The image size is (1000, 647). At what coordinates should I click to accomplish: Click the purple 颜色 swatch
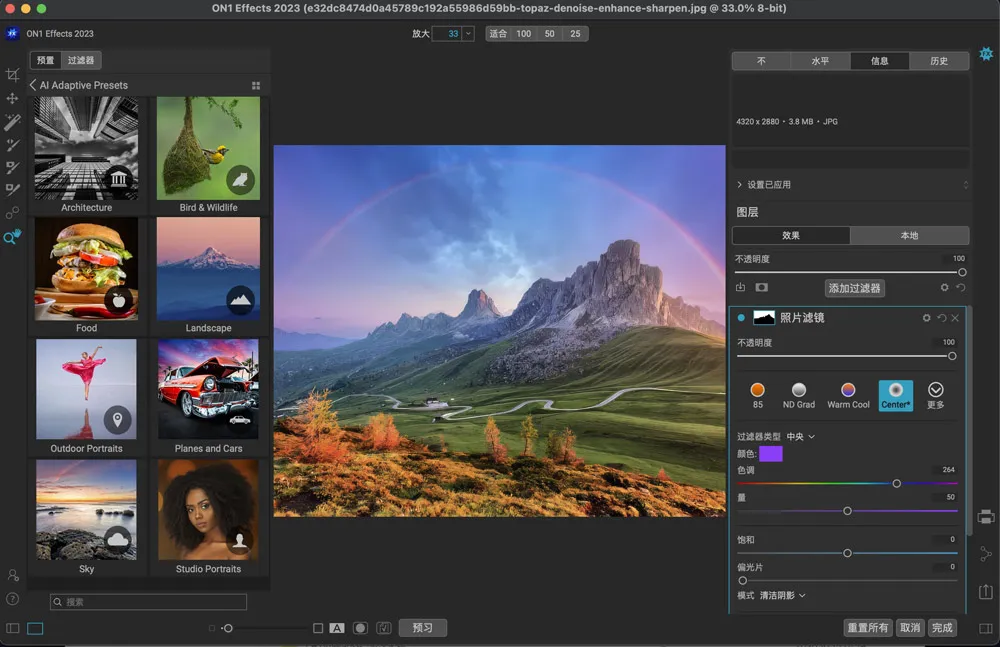[770, 454]
